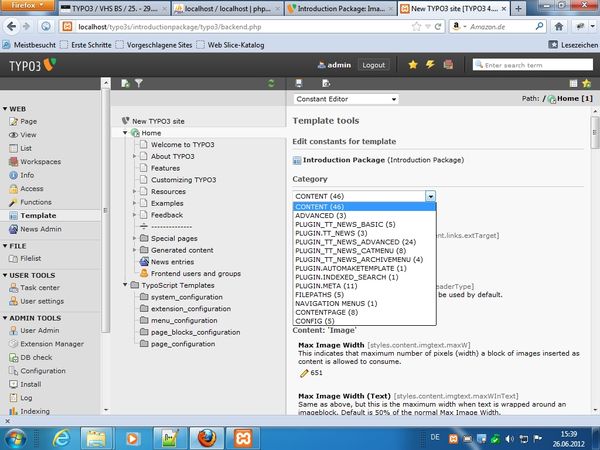The height and width of the screenshot is (450, 600).
Task: Select the page_blocks_configuration folder
Action: point(195,332)
